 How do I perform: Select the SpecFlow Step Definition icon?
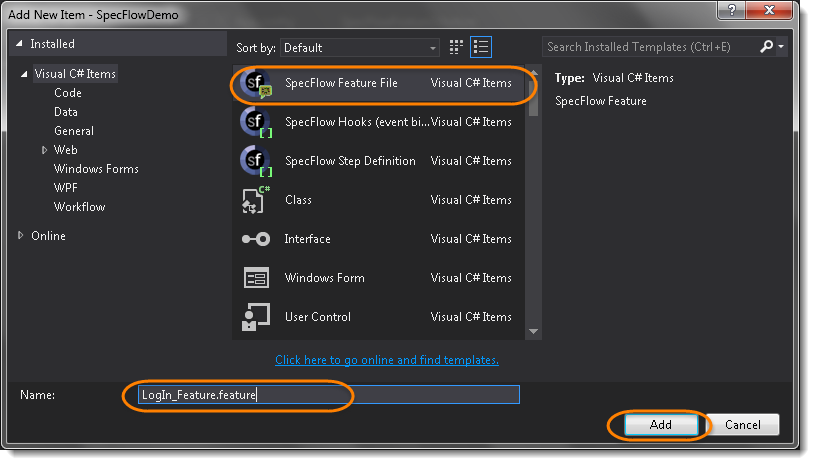[x=256, y=161]
